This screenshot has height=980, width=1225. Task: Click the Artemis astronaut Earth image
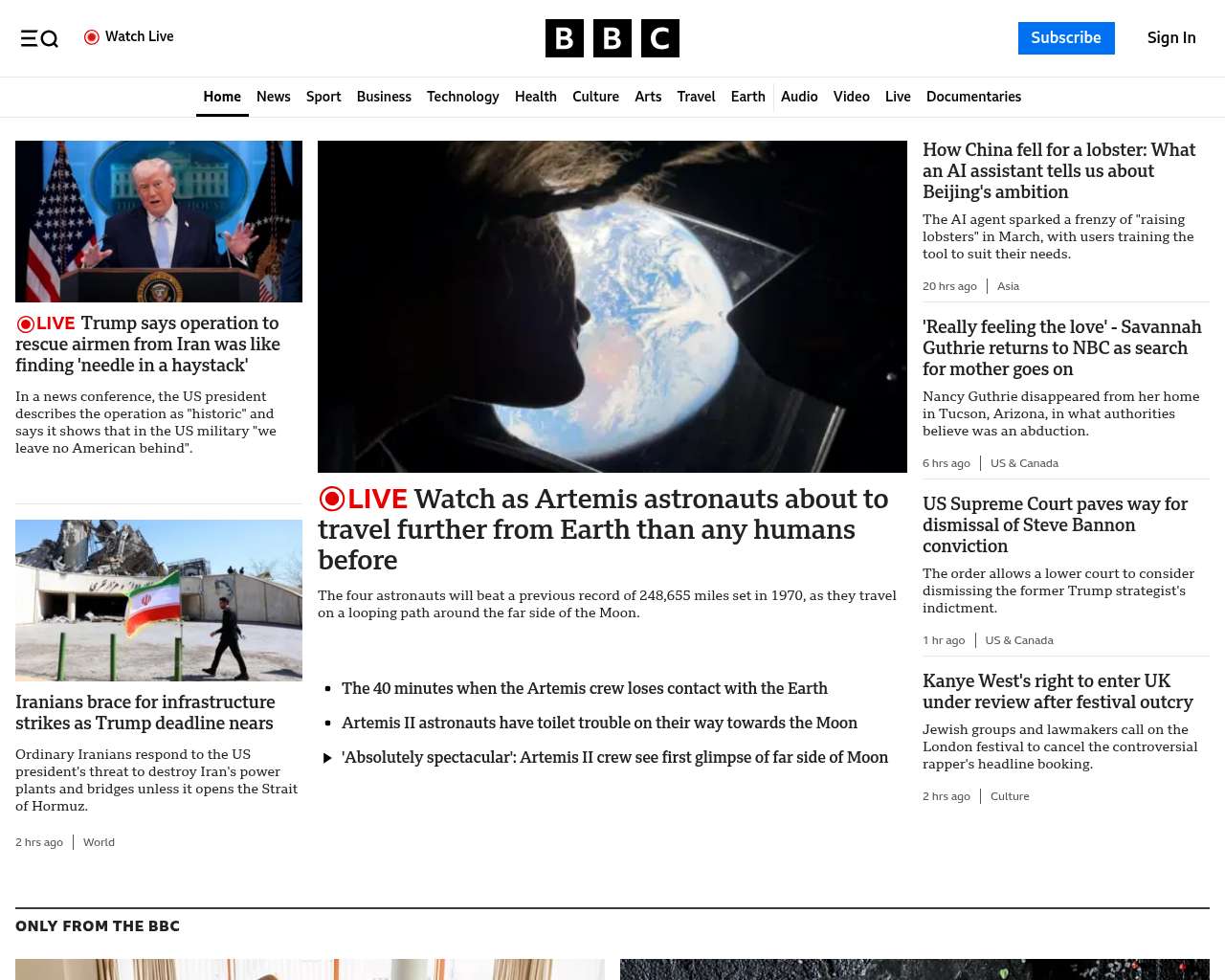pyautogui.click(x=612, y=306)
